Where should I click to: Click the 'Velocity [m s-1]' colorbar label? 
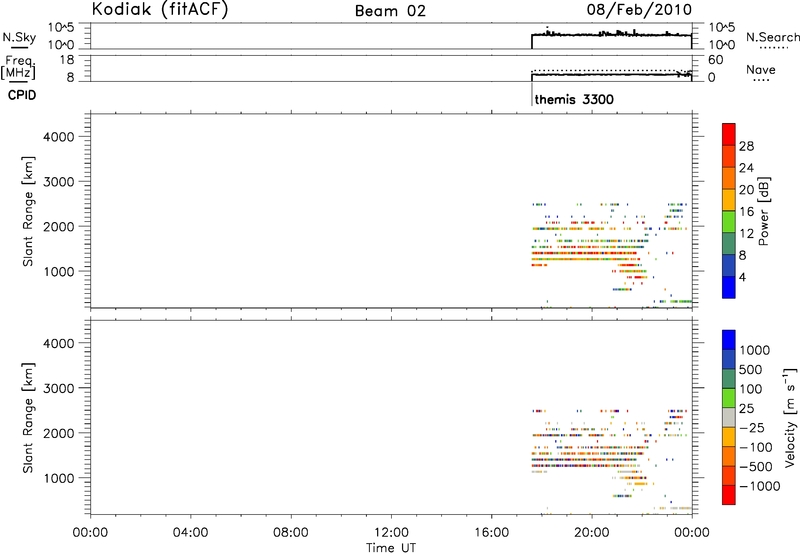click(x=790, y=417)
